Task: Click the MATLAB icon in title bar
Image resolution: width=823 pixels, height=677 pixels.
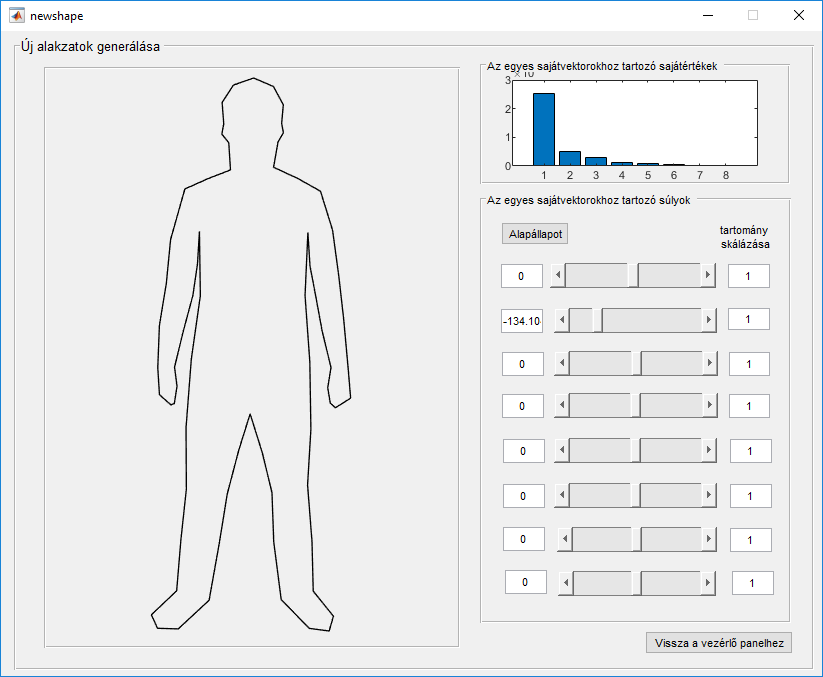Action: click(16, 16)
